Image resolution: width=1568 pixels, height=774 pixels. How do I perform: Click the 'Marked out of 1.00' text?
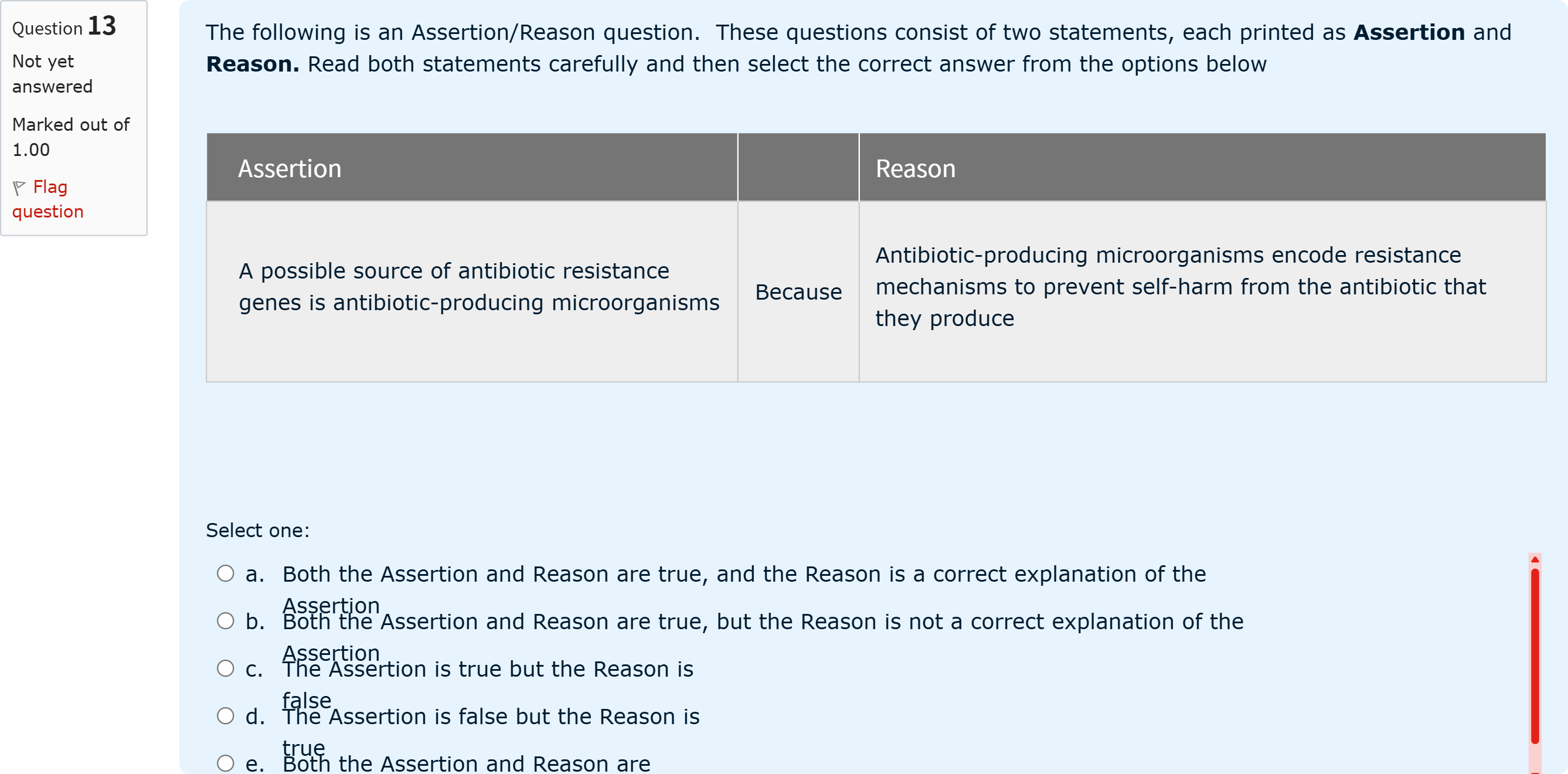70,137
